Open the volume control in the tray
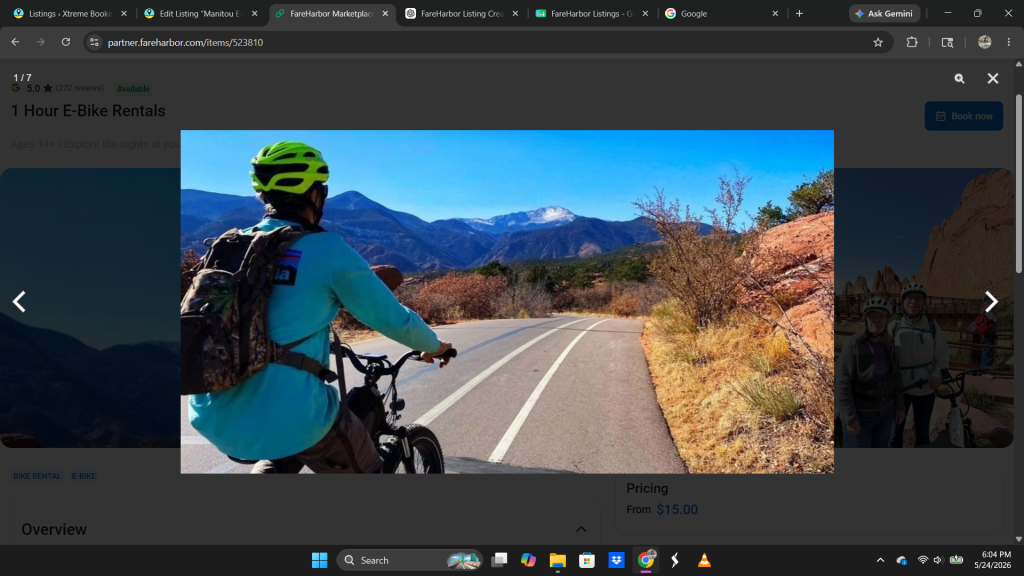Screen dimensions: 1024x576 [938, 560]
